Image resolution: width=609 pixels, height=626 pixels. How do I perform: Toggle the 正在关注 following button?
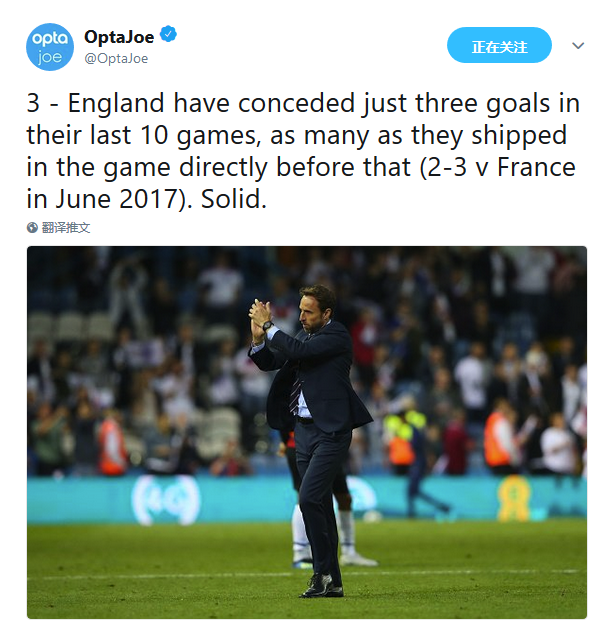[x=499, y=45]
